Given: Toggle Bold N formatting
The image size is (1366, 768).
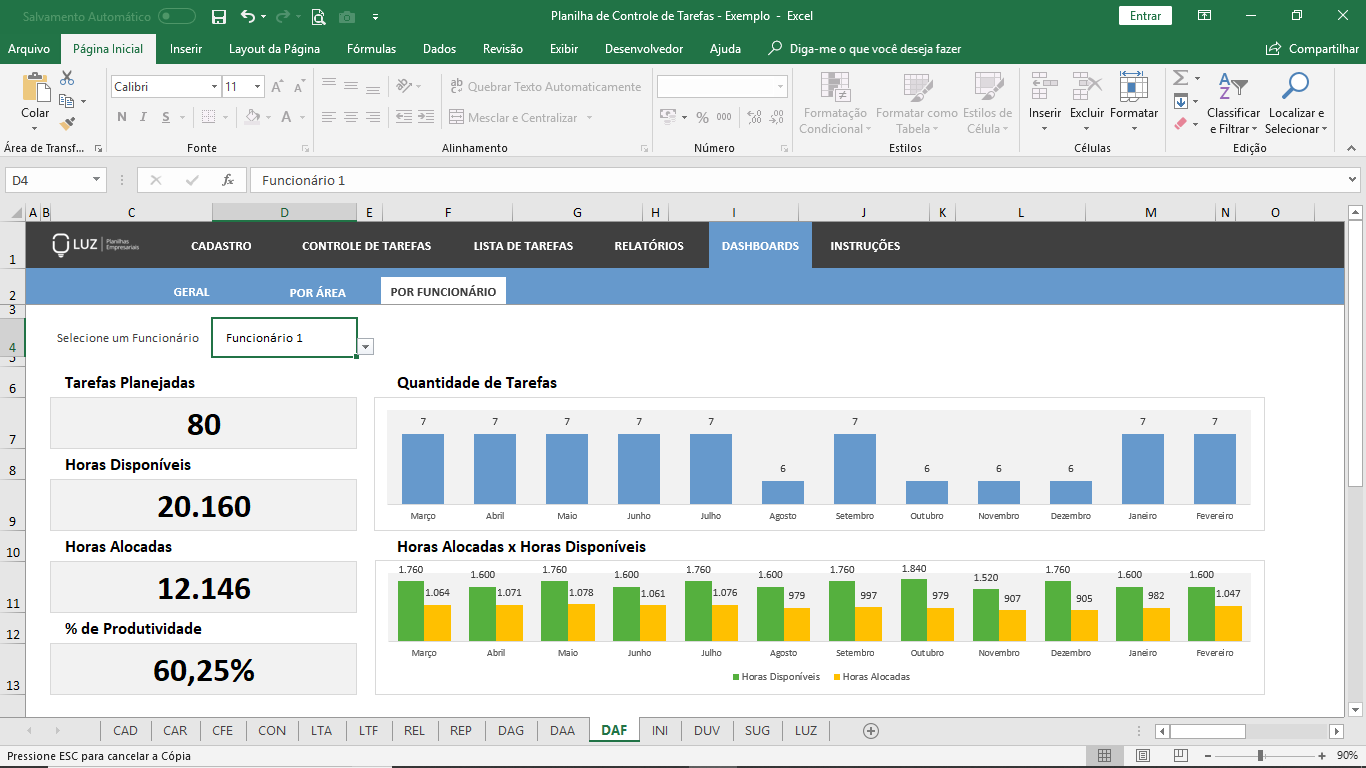Looking at the screenshot, I should (x=122, y=117).
